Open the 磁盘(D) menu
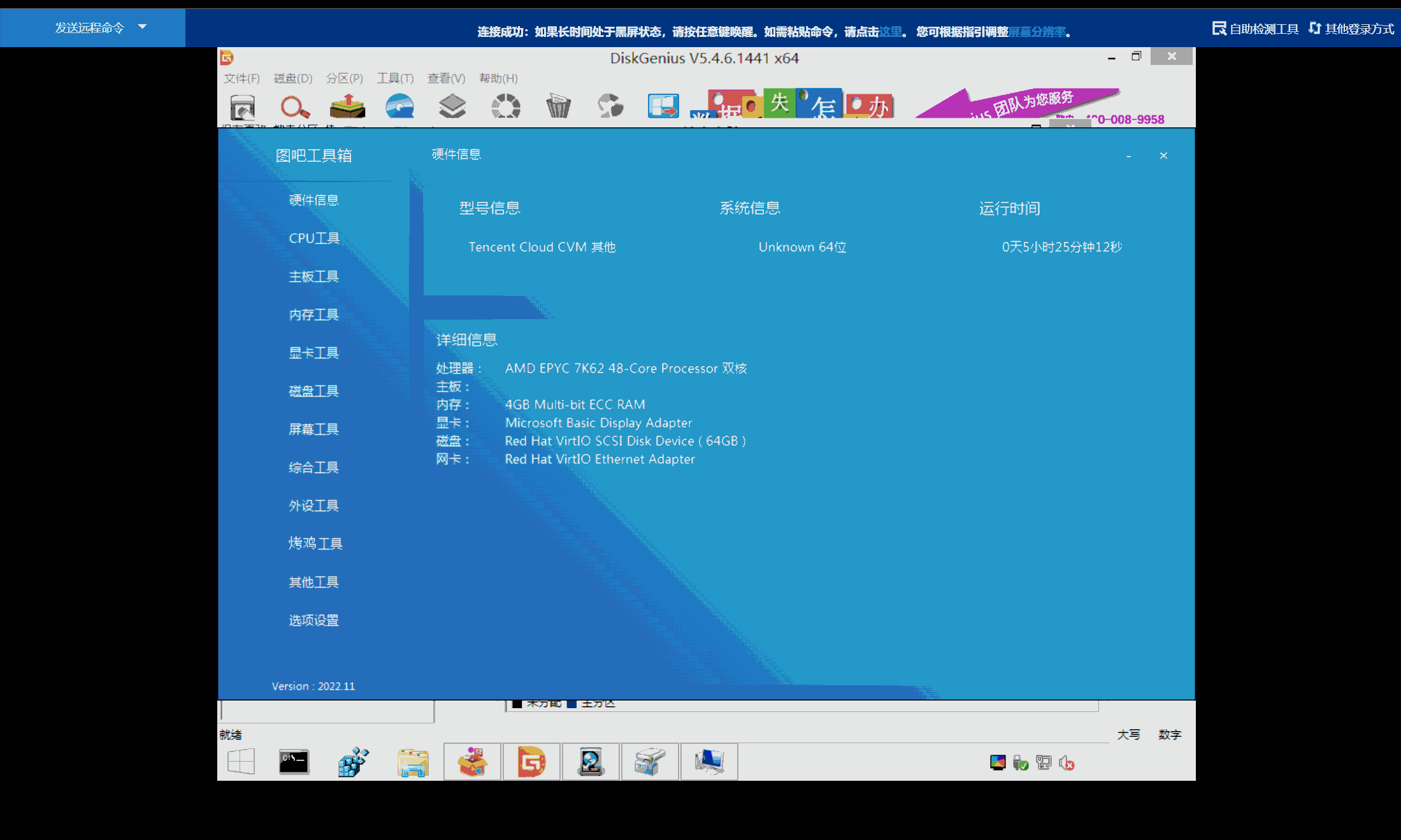Image resolution: width=1401 pixels, height=840 pixels. [293, 78]
